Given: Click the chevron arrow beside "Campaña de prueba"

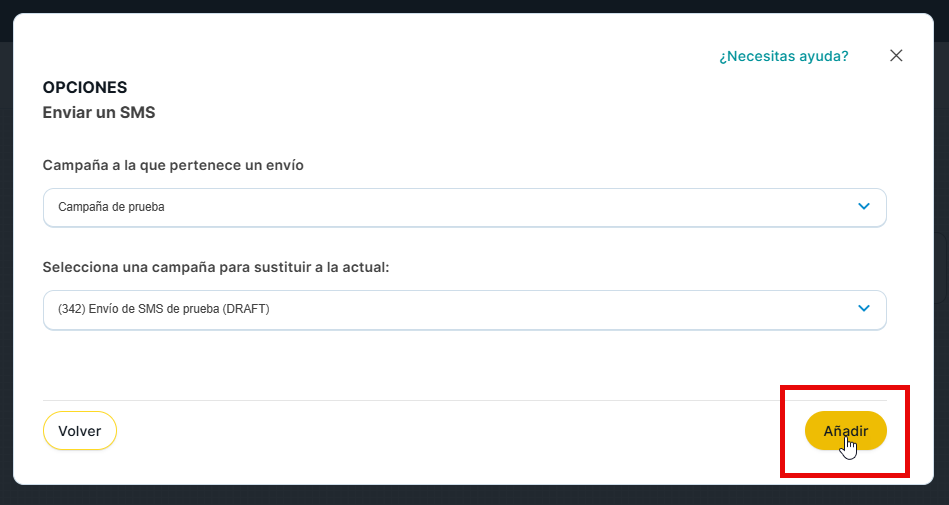Looking at the screenshot, I should point(864,207).
